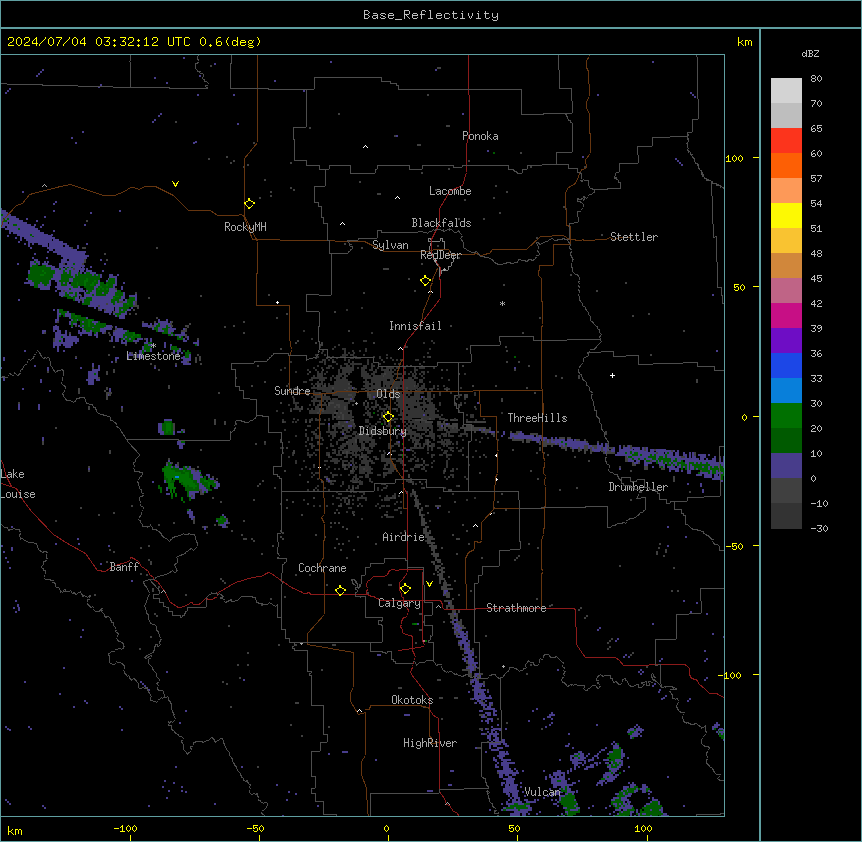Image resolution: width=862 pixels, height=842 pixels.
Task: Click the Cochrane label
Action: tap(322, 568)
